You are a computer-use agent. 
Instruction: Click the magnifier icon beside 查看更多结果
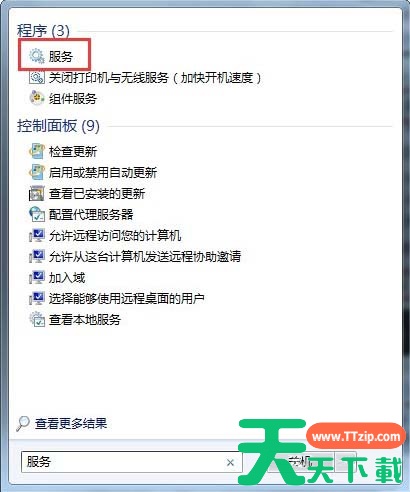(23, 424)
